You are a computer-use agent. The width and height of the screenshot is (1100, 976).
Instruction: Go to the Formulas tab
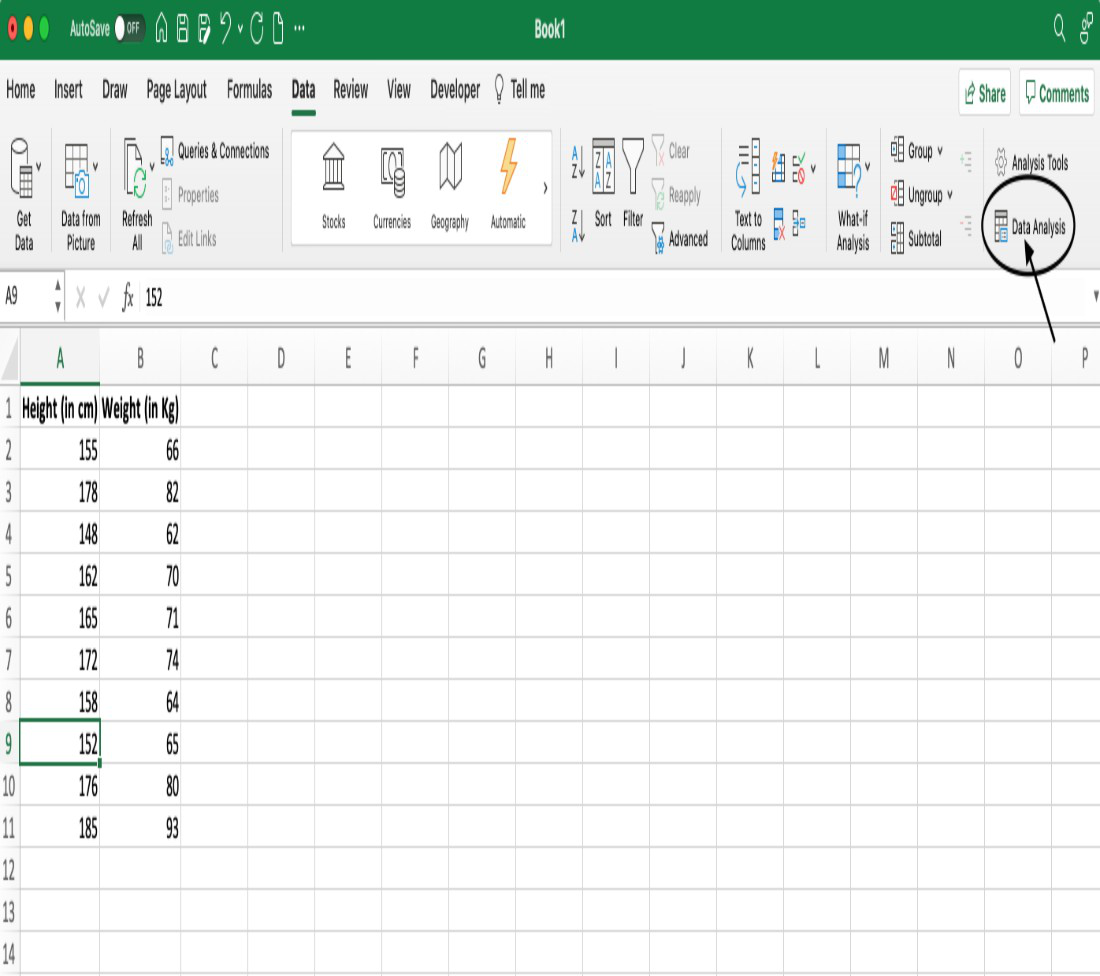pos(249,90)
